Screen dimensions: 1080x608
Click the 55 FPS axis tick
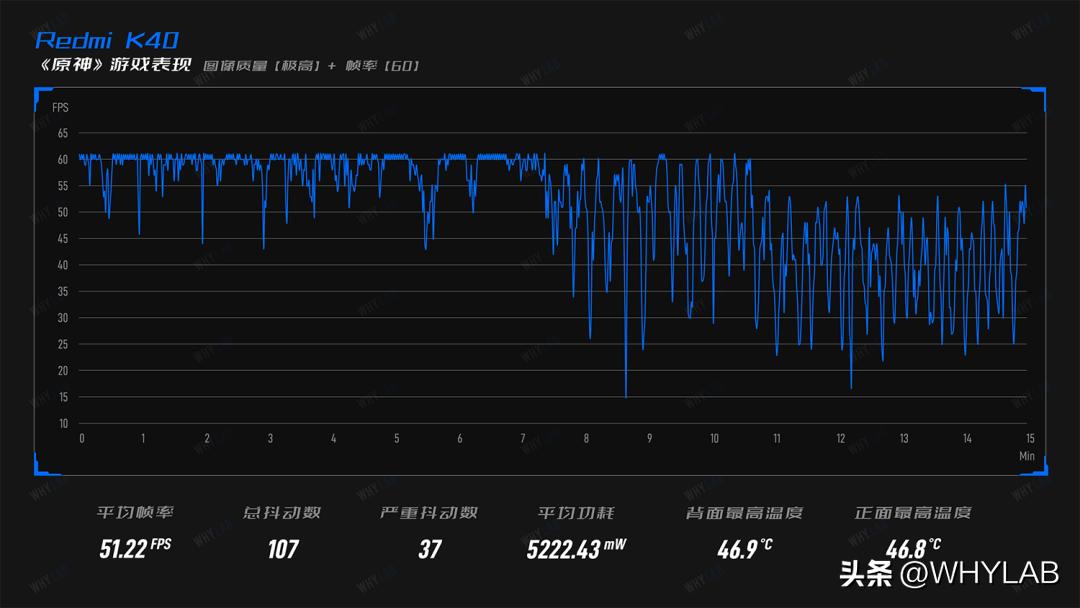63,186
